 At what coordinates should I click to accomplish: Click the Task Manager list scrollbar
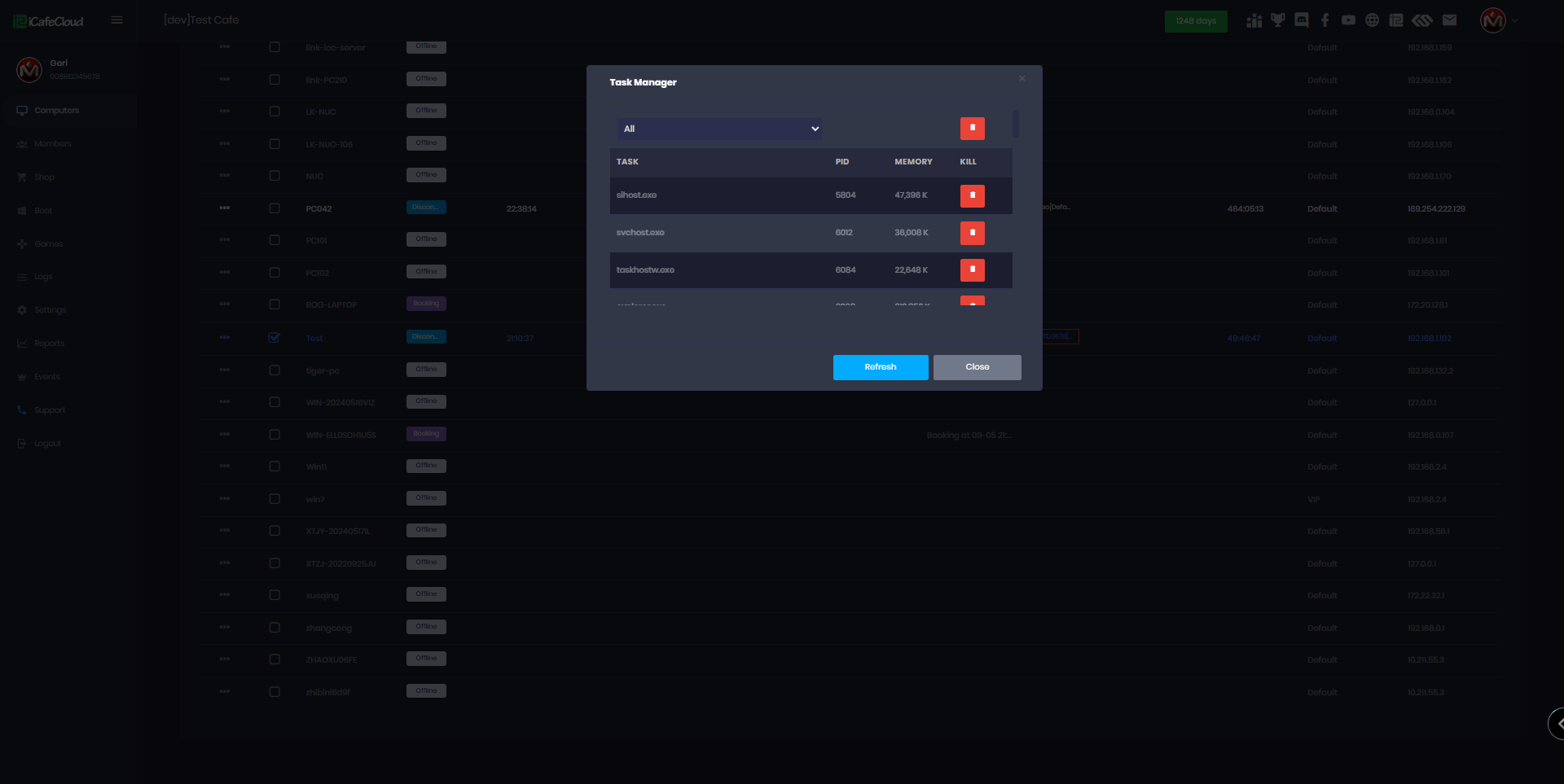tap(1016, 124)
